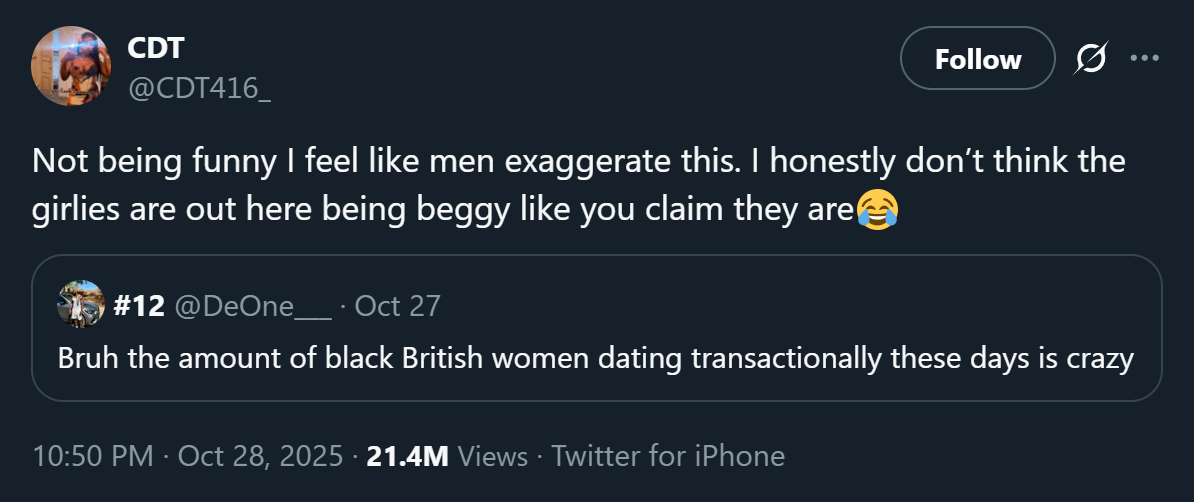This screenshot has width=1194, height=502.
Task: Open CDT's profile picture
Action: coord(71,66)
